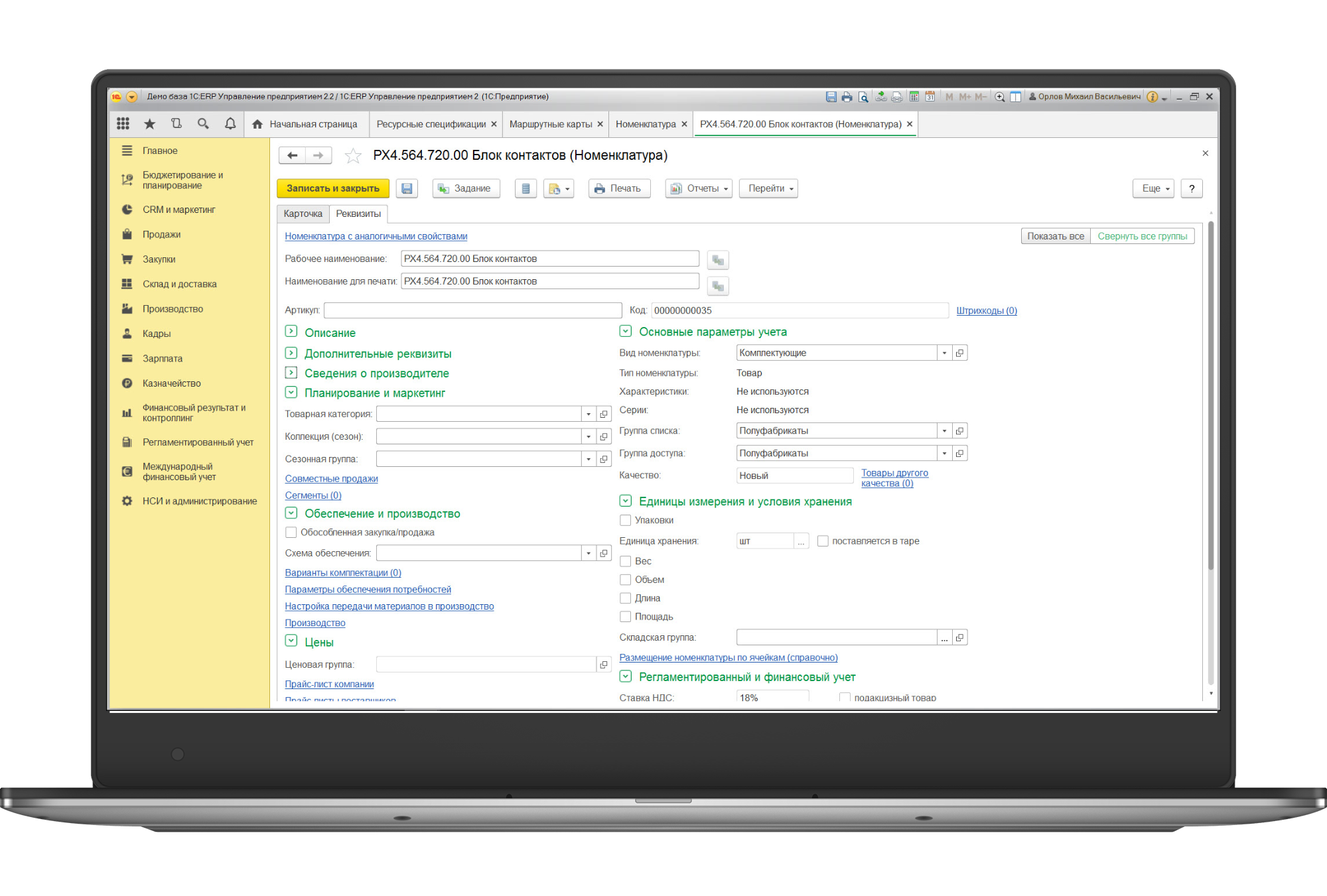Open the Штрихкоды (0) link
Image resolution: width=1327 pixels, height=896 pixels.
point(986,310)
